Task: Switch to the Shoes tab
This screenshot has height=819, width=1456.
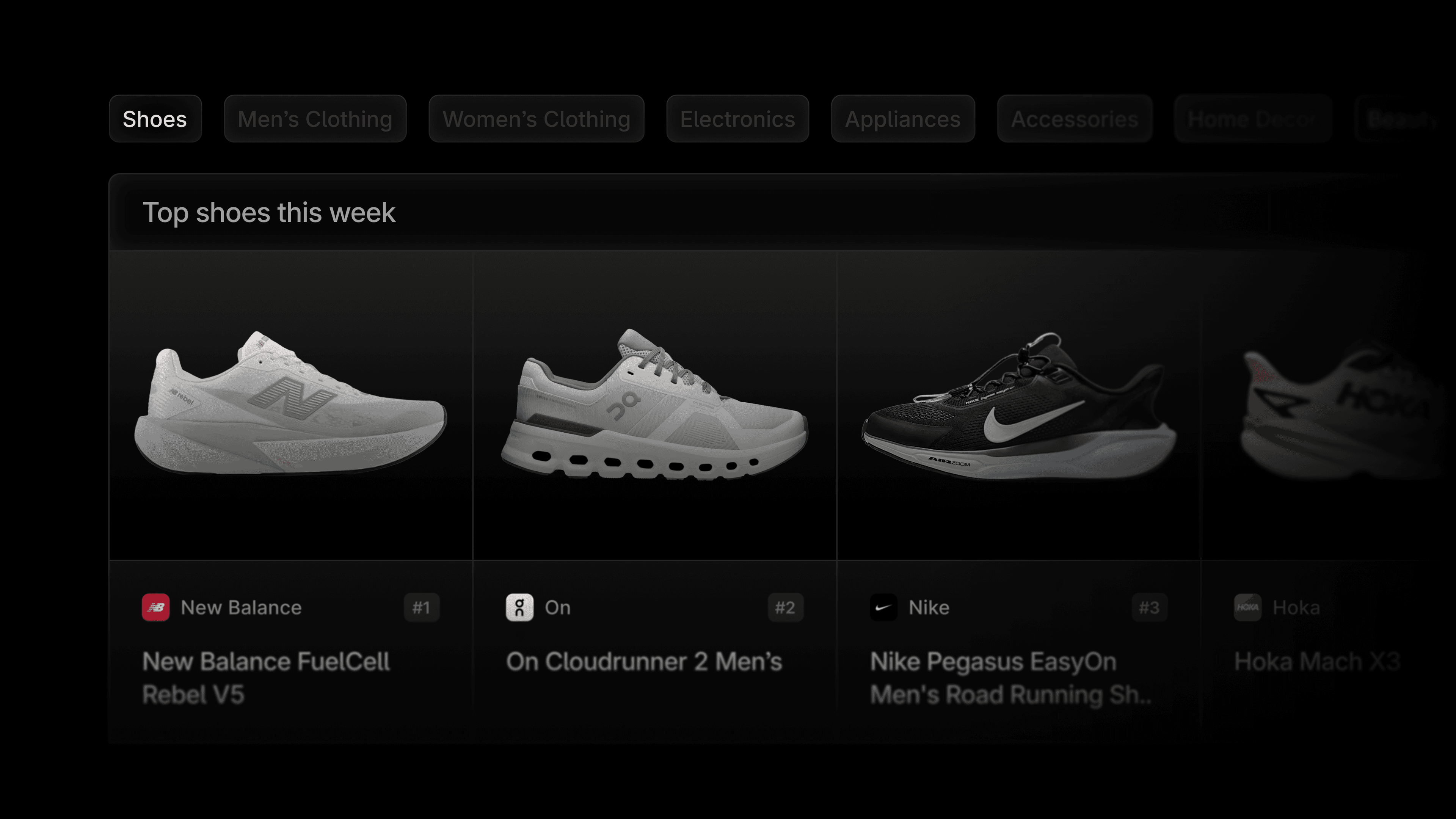Action: coord(155,119)
